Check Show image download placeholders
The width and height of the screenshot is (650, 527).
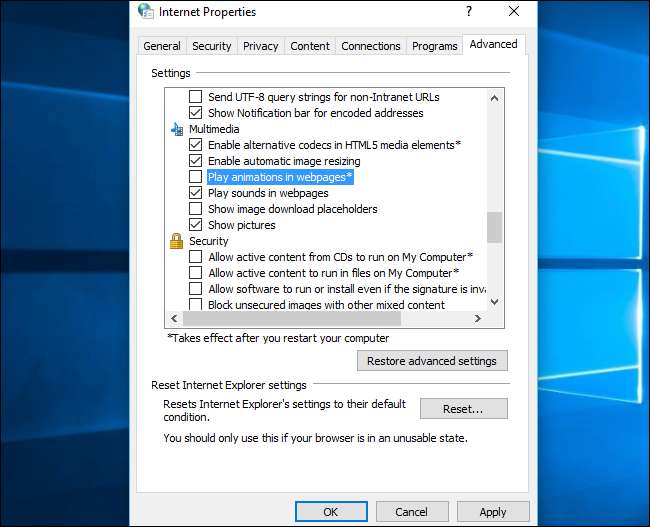pyautogui.click(x=195, y=209)
